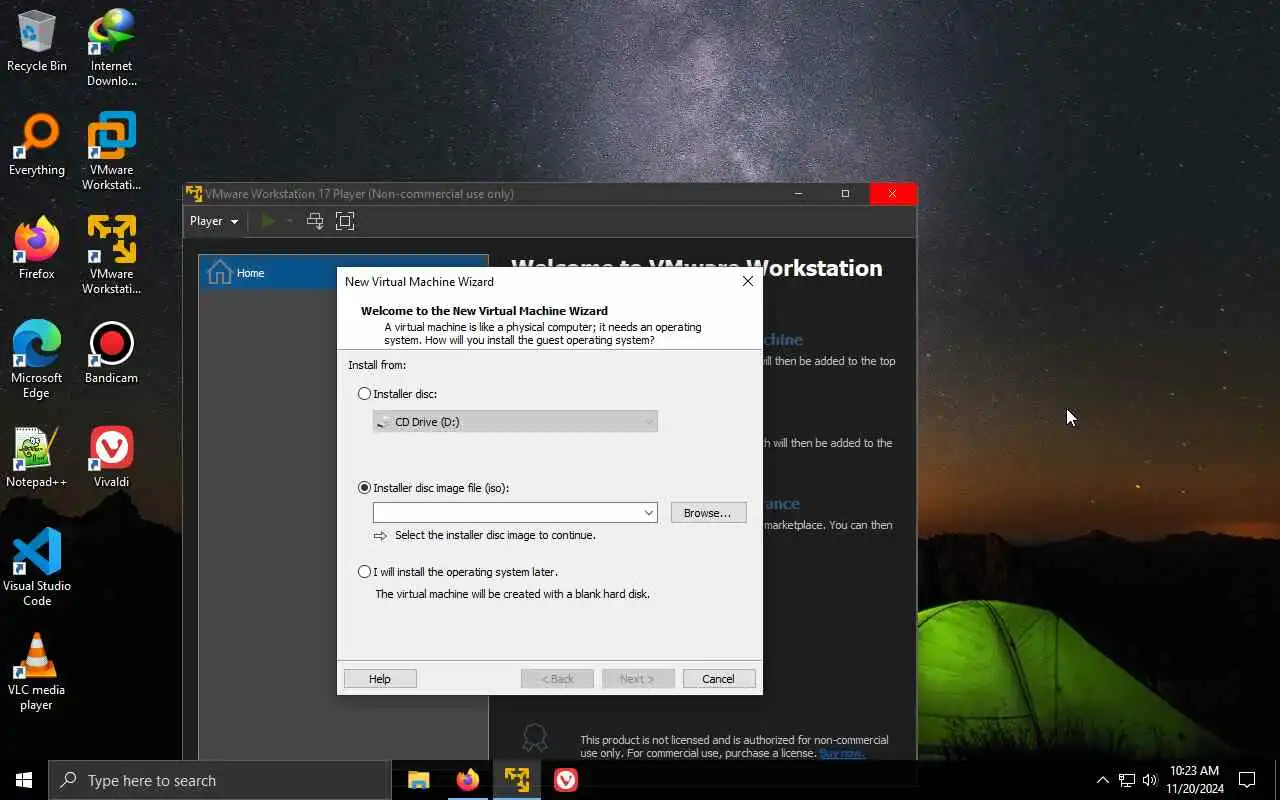Click Send Ctrl+Alt+Del toolbar icon in VMware
Screen dimensions: 1280x800
click(315, 221)
